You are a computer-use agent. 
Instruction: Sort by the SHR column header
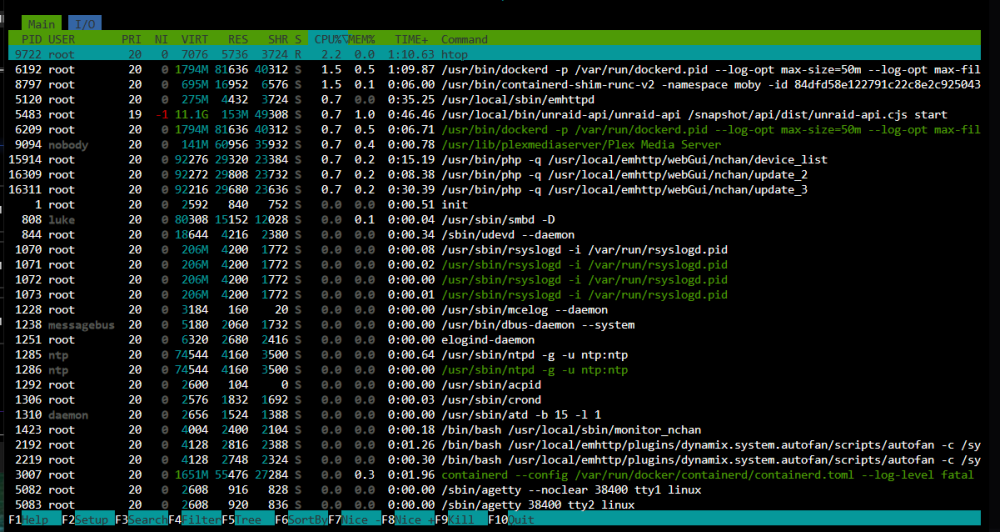pos(279,40)
